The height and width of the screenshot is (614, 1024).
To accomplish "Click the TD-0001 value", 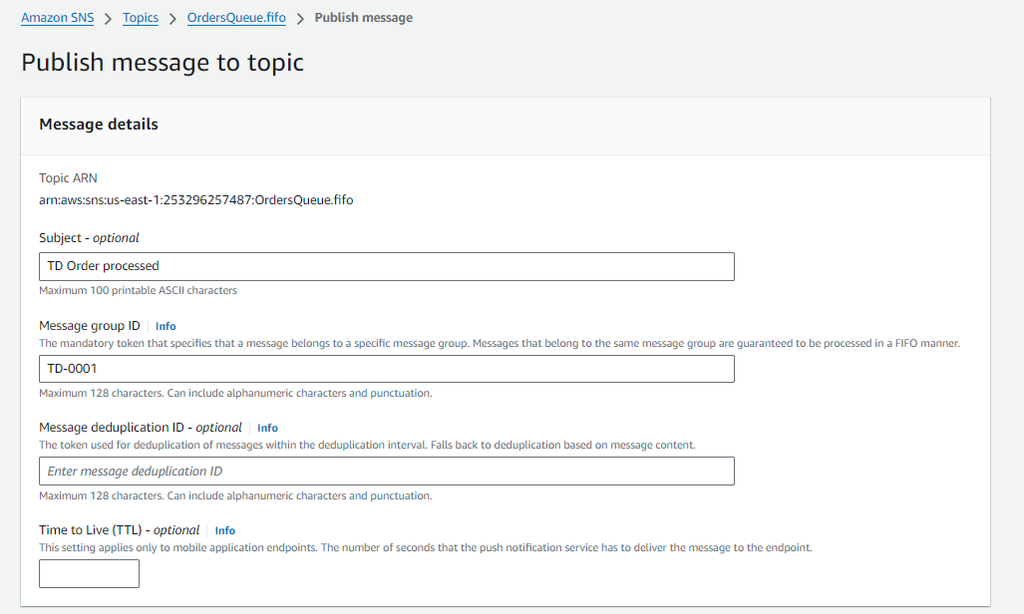I will pos(72,368).
